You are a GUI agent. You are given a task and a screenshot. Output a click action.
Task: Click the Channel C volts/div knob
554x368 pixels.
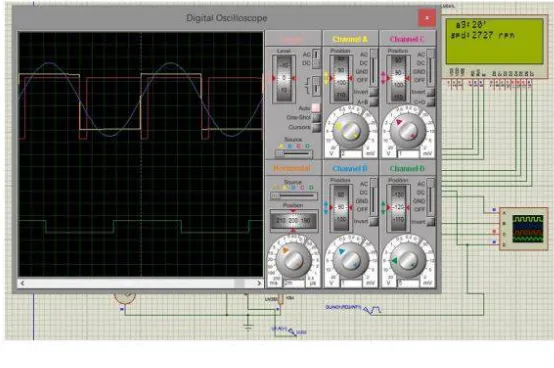point(408,131)
